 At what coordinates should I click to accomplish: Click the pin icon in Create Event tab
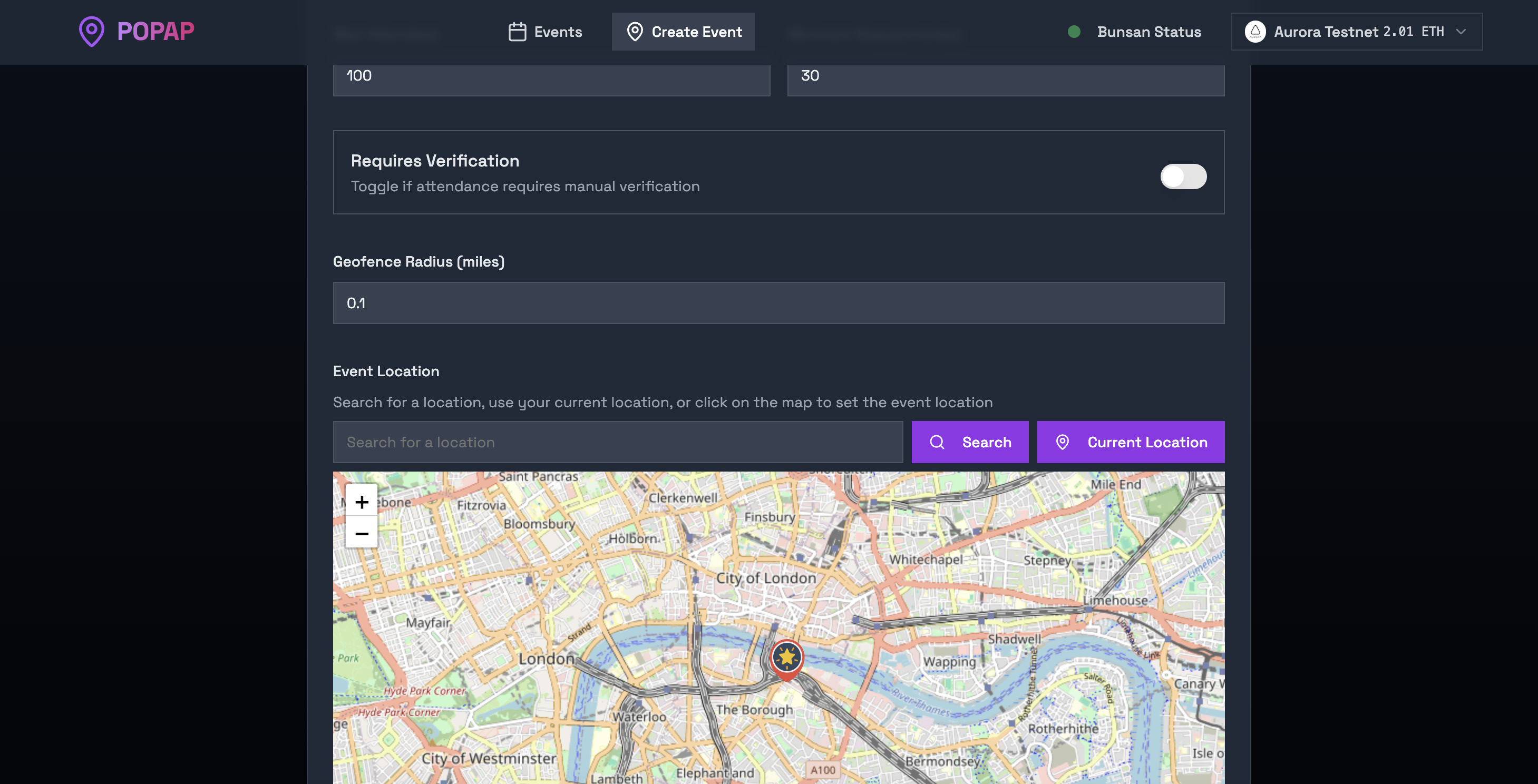click(x=635, y=32)
